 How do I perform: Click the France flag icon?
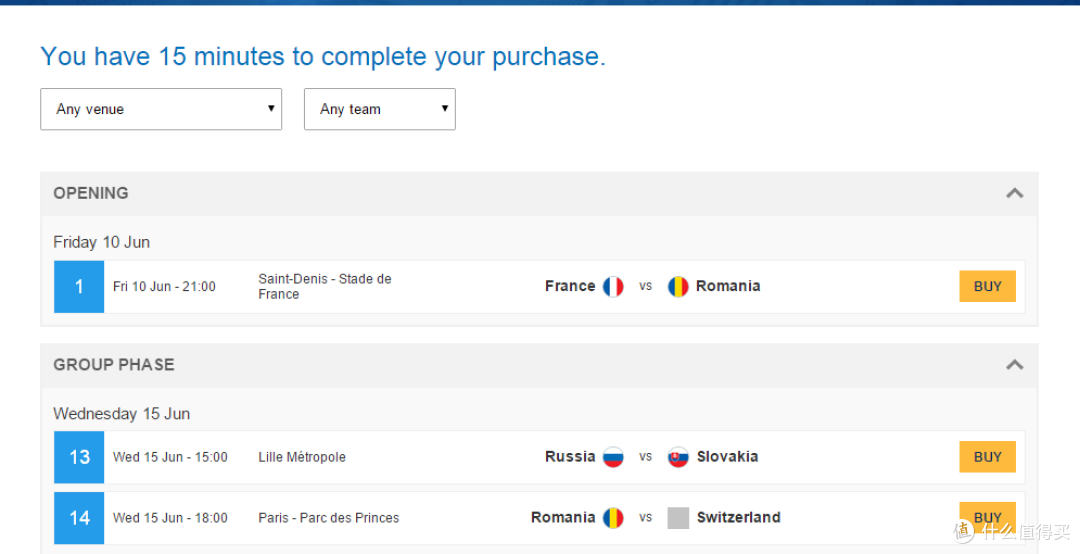613,287
